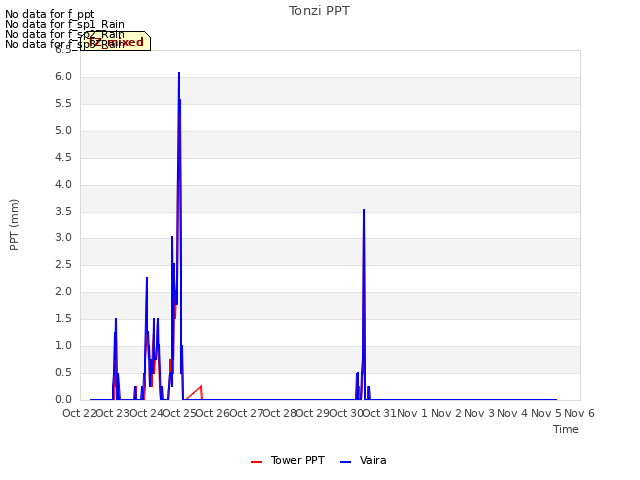Click the Nov 5 x-axis tick label
This screenshot has width=640, height=480.
click(x=546, y=413)
